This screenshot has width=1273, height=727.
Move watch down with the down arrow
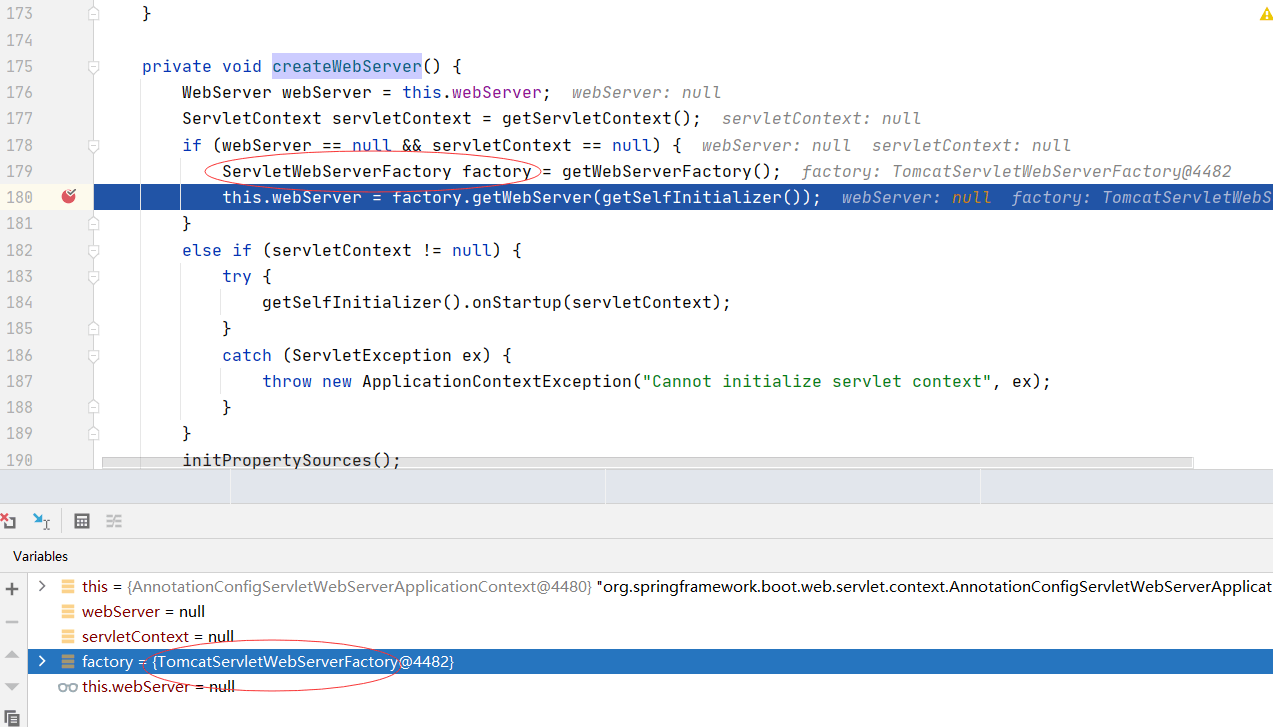(12, 686)
